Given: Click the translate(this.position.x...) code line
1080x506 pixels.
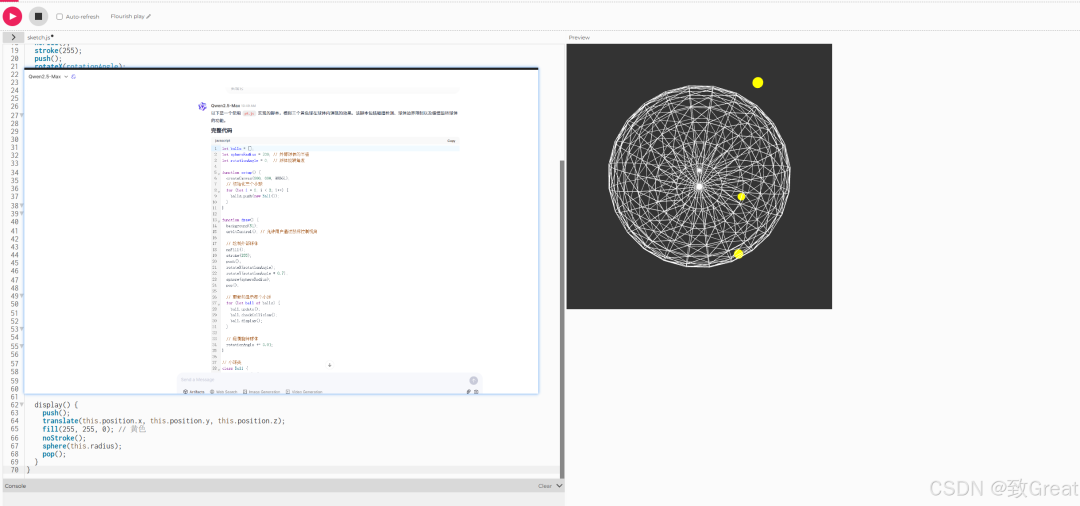Looking at the screenshot, I should [x=163, y=421].
